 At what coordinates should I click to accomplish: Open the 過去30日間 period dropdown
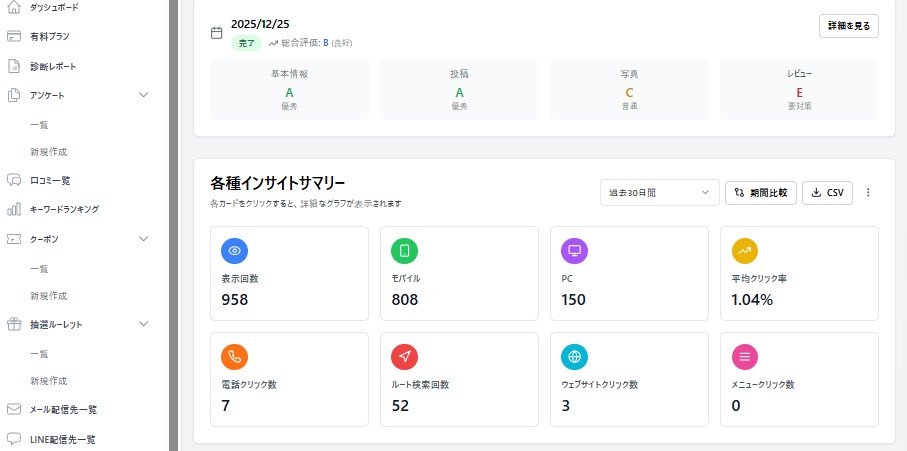(x=659, y=193)
